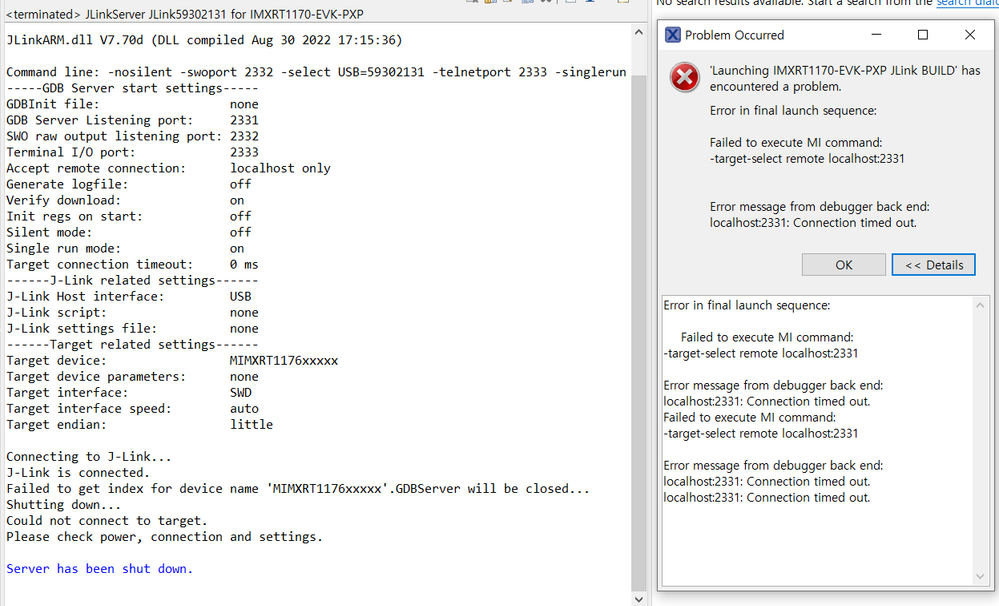Click the port value 2332 in the settings list
999x606 pixels.
pos(244,136)
